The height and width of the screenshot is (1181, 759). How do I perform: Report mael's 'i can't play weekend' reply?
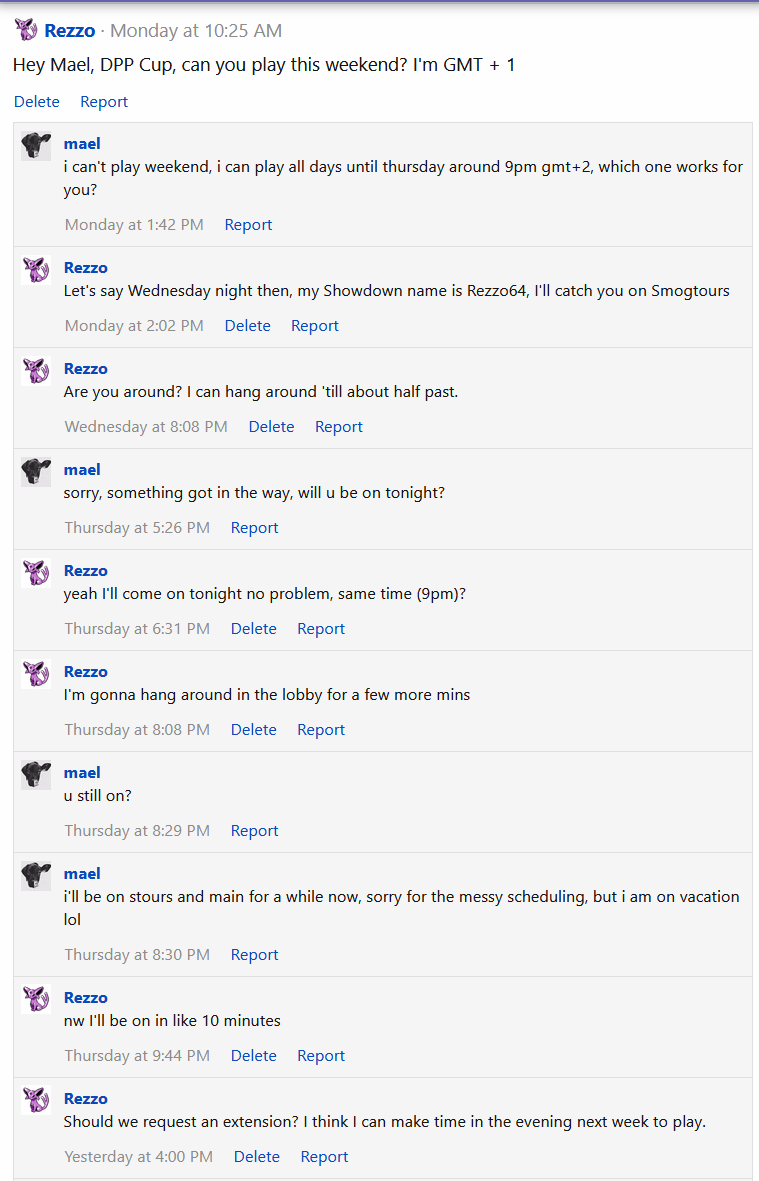[x=248, y=224]
